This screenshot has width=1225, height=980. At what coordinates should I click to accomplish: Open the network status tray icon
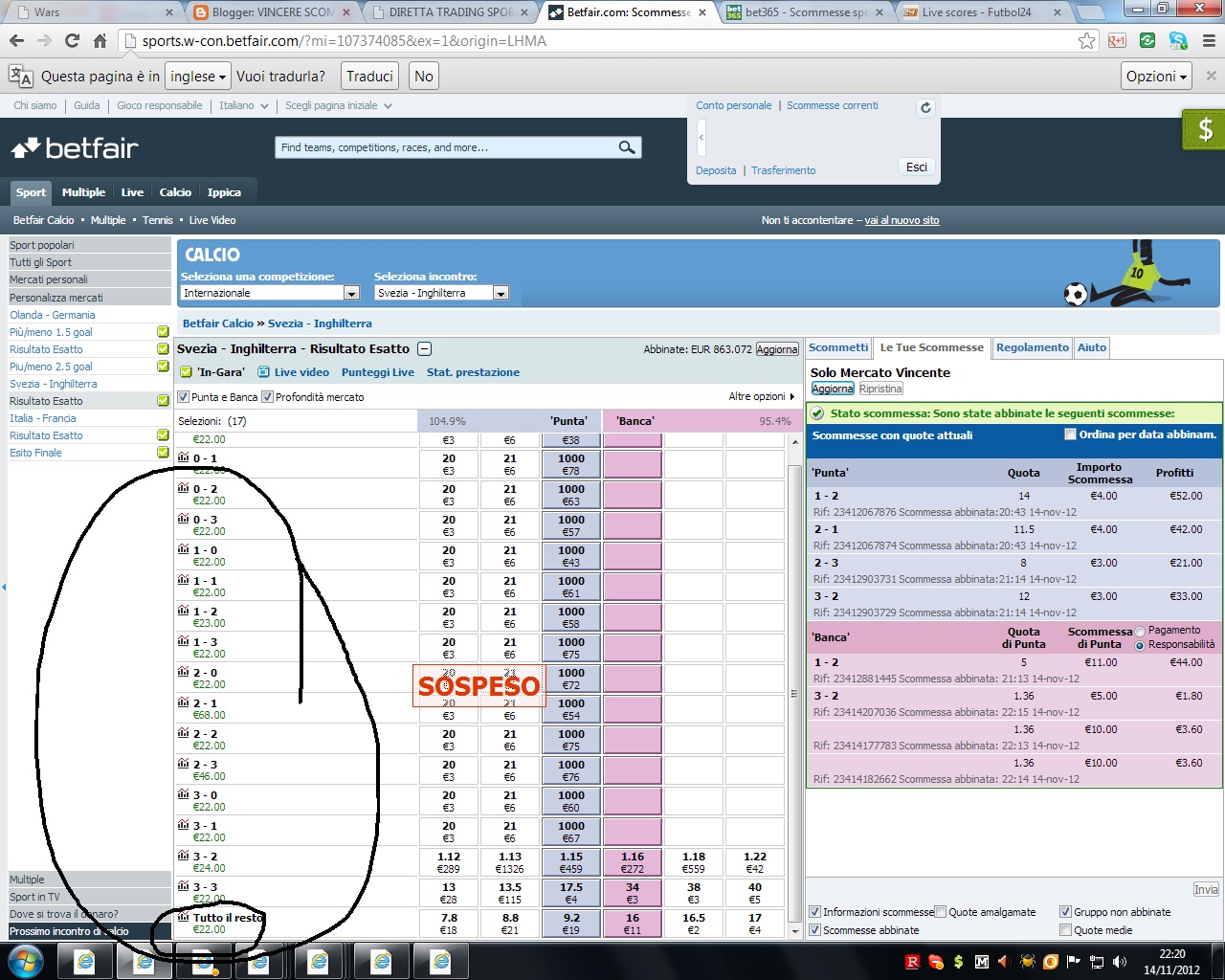click(1097, 962)
